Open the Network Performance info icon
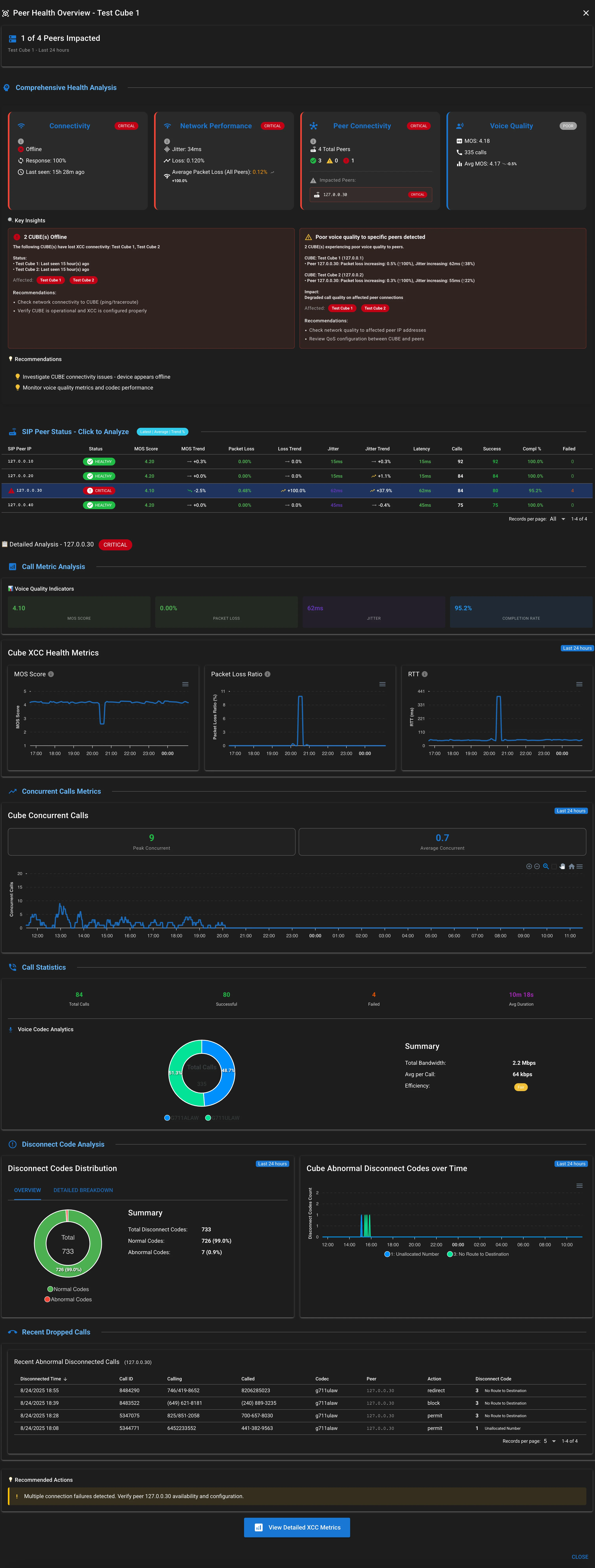This screenshot has height=1568, width=595. [167, 141]
